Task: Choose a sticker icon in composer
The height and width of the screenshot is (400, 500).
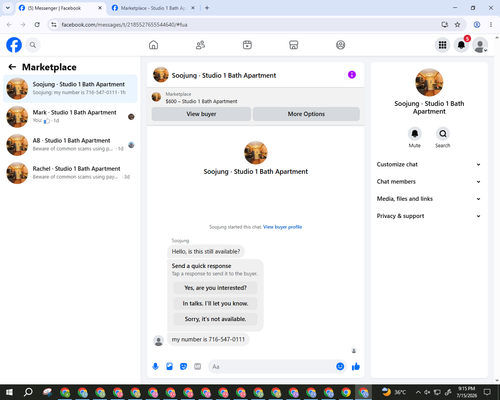Action: coord(183,367)
